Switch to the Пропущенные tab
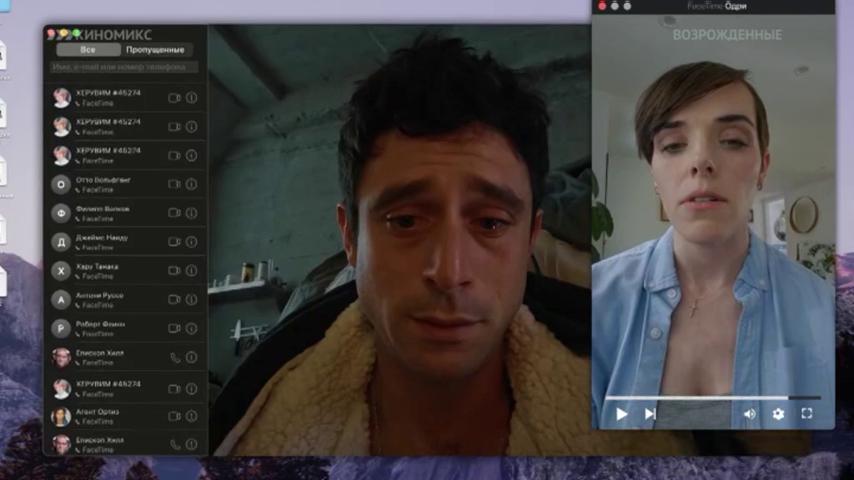Screen dimensions: 854x480 [x=155, y=50]
